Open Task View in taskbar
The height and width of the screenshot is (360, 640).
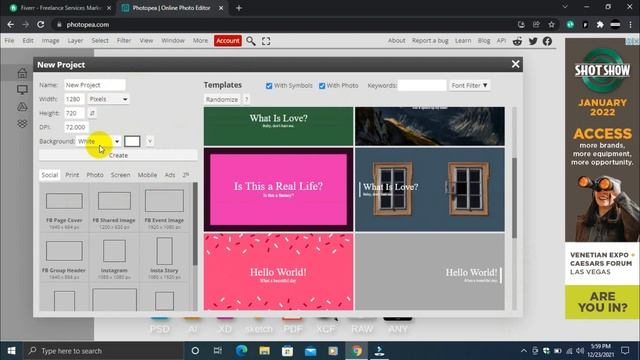click(x=218, y=351)
